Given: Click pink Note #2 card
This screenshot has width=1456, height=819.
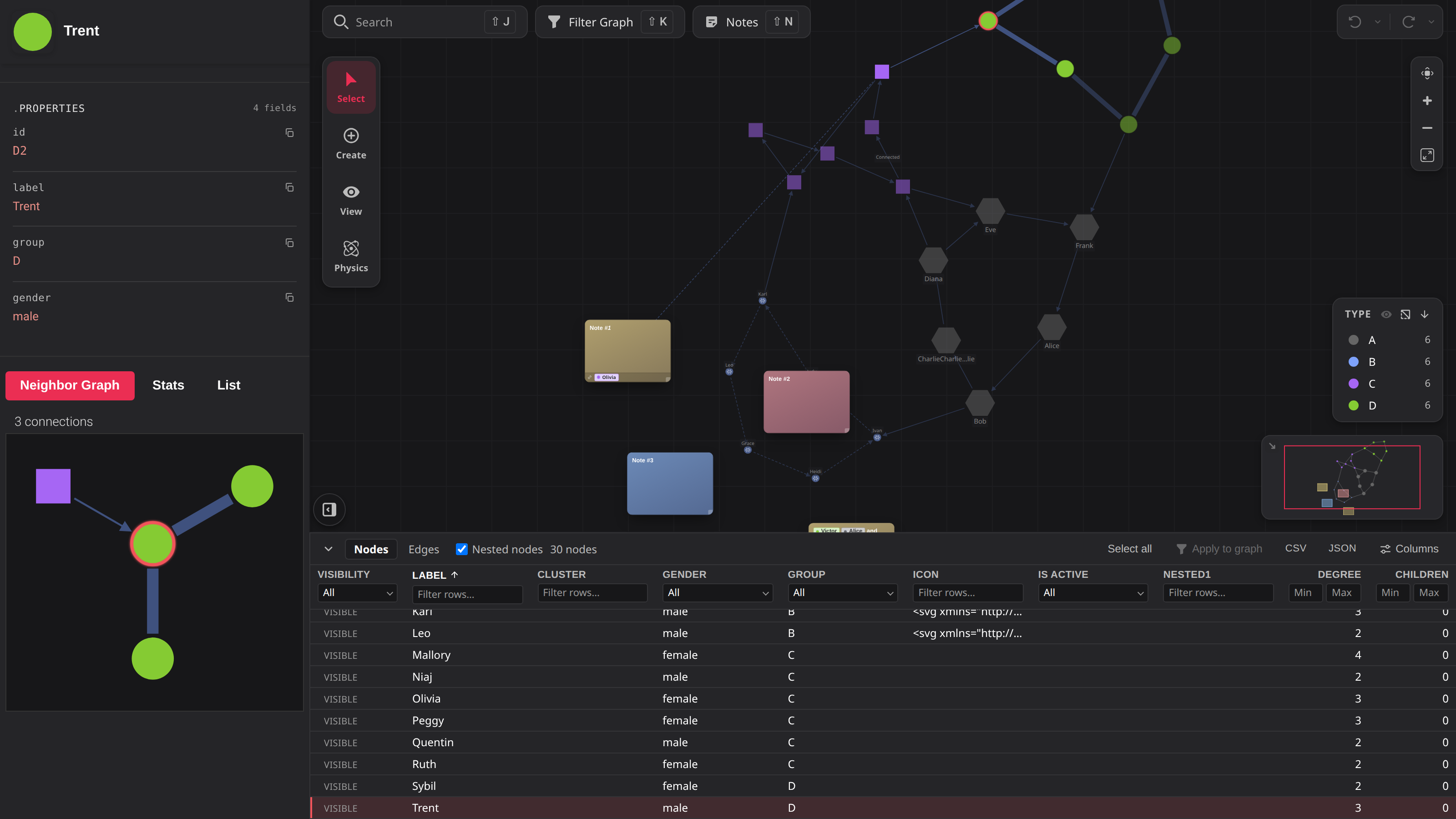Looking at the screenshot, I should 806,402.
